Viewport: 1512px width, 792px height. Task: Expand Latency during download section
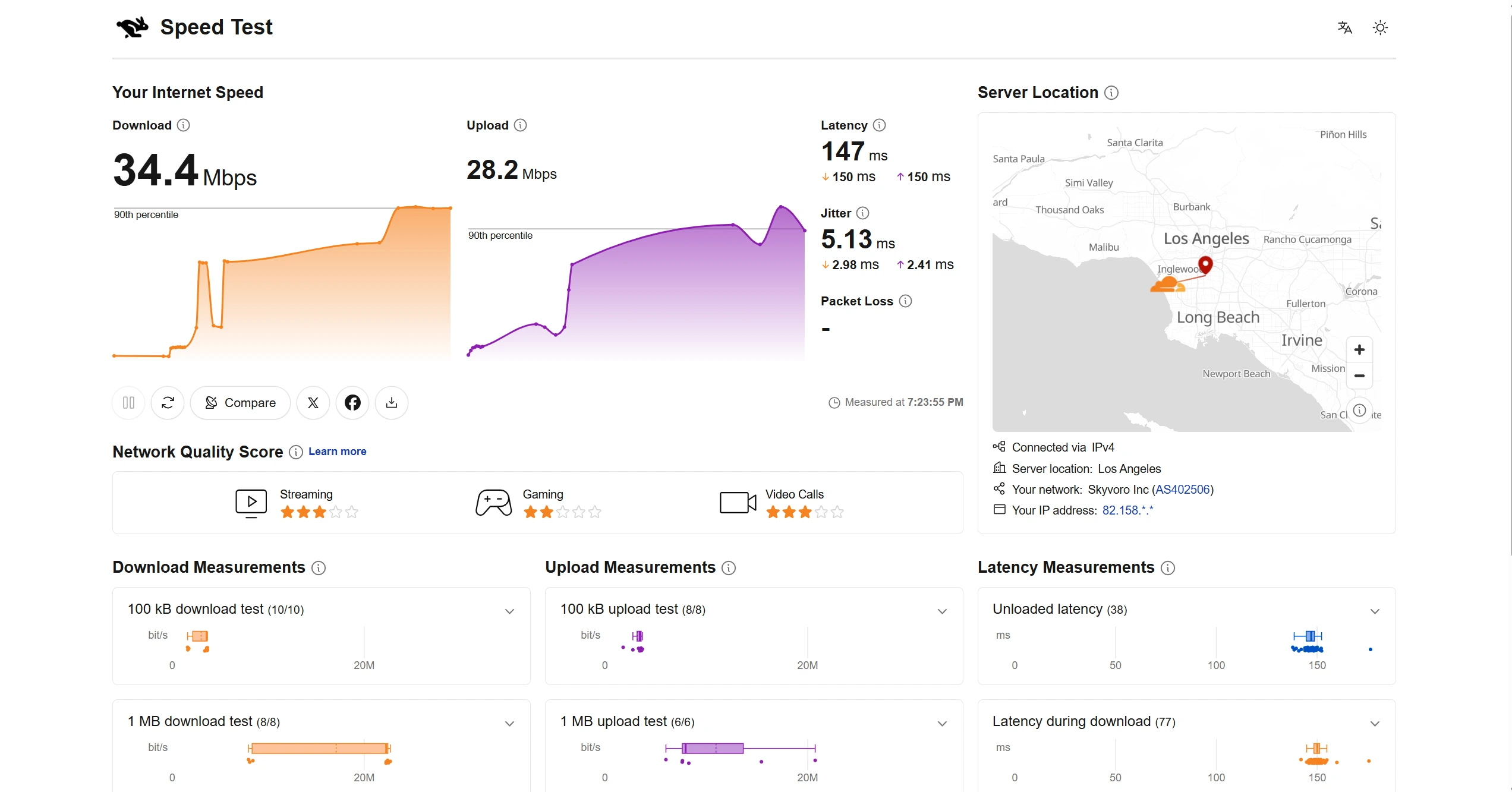point(1375,724)
